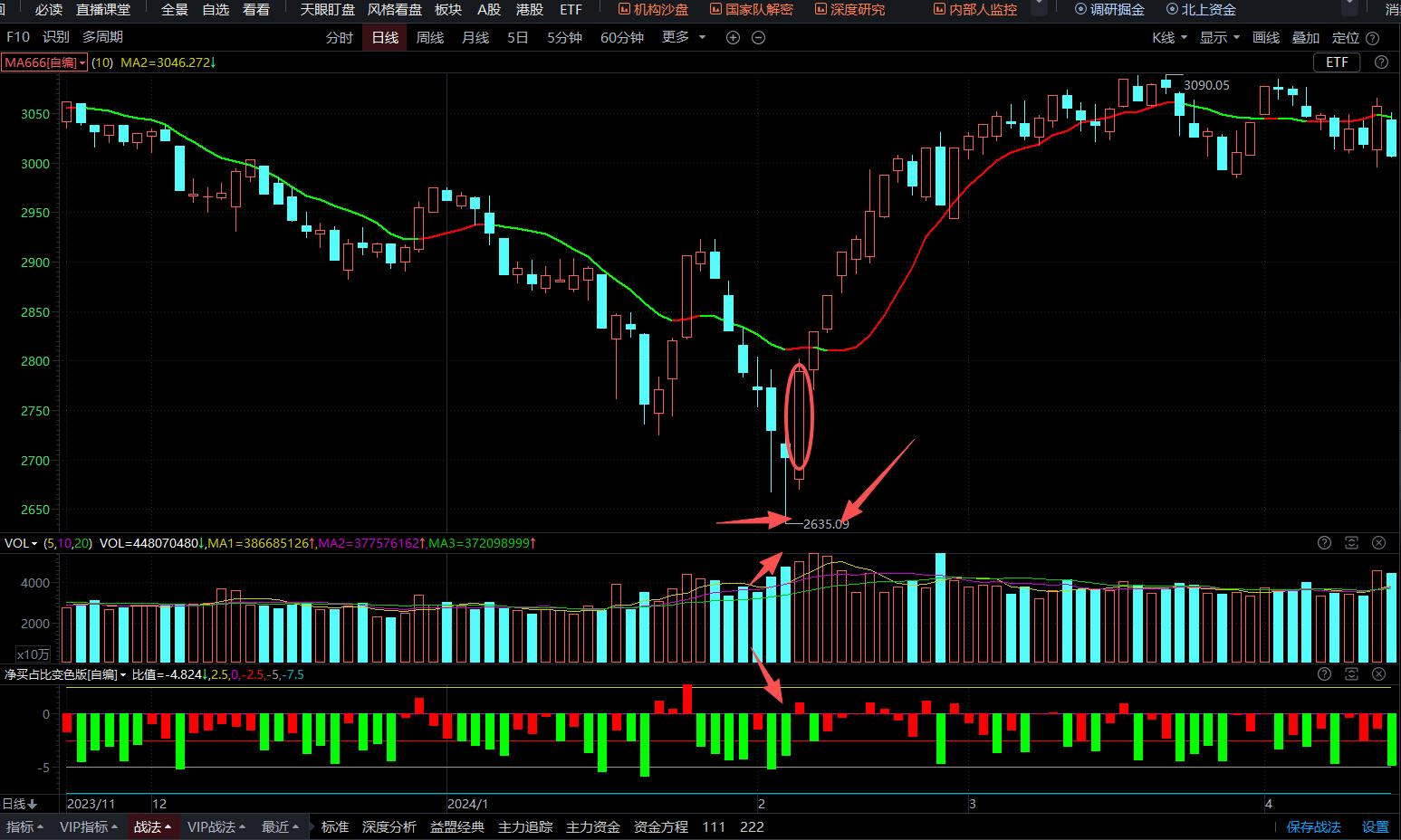Select the 资金方程 template
This screenshot has height=840, width=1401.
pos(661,826)
